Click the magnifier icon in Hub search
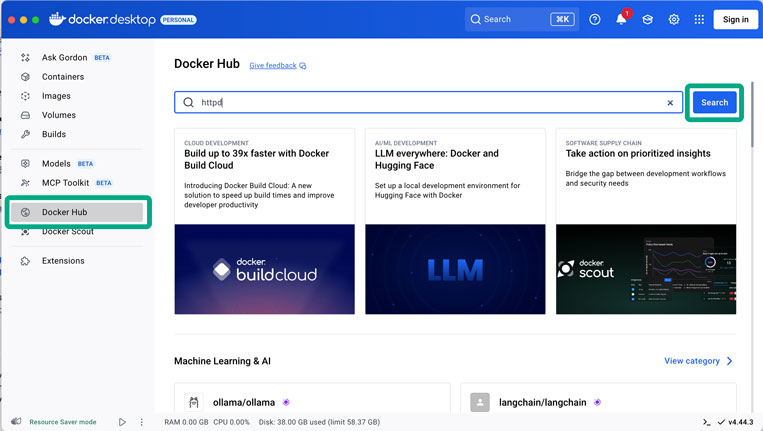Viewport: 763px width, 431px height. [x=188, y=103]
